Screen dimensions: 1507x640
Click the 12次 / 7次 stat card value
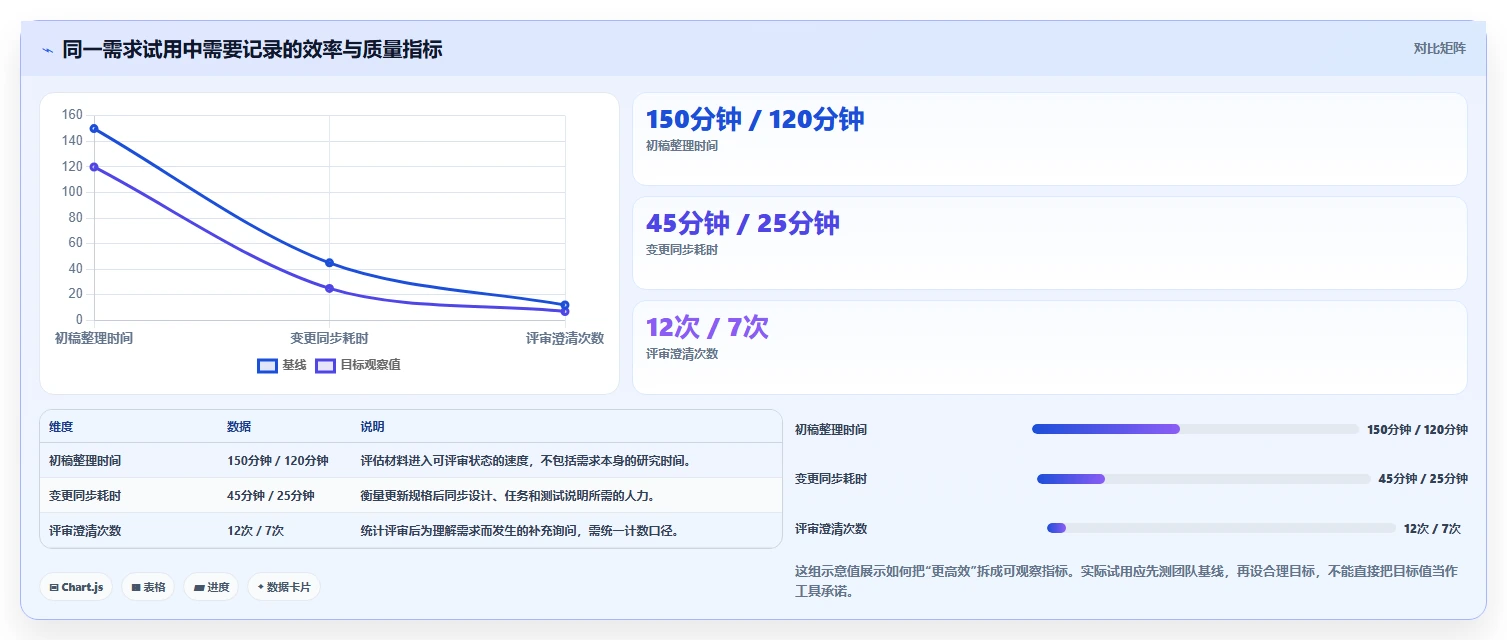tap(707, 327)
